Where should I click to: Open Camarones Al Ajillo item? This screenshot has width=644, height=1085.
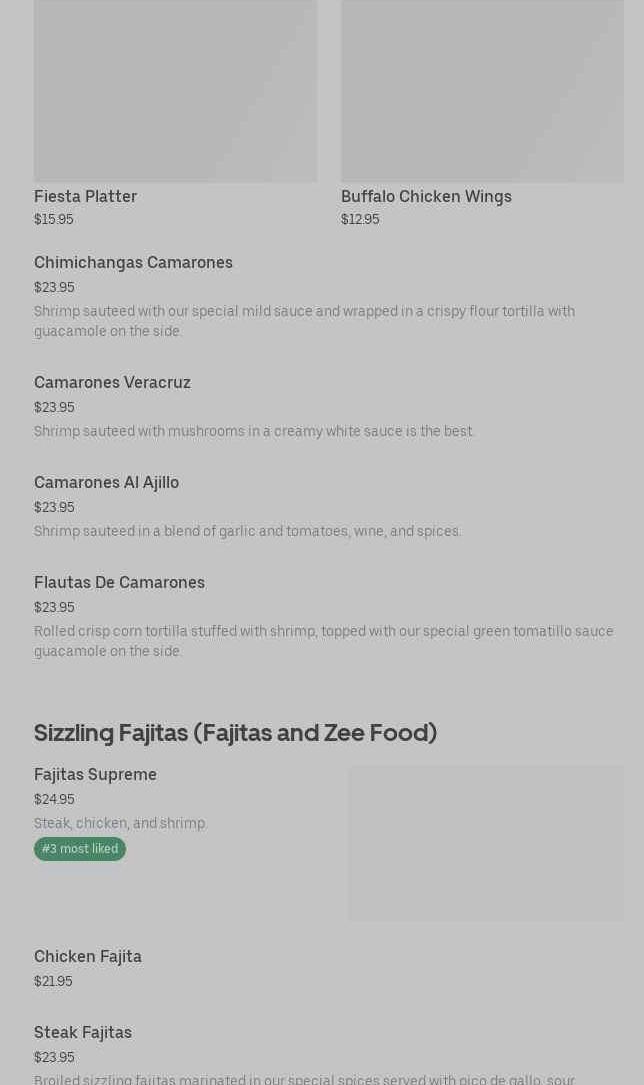(x=106, y=482)
